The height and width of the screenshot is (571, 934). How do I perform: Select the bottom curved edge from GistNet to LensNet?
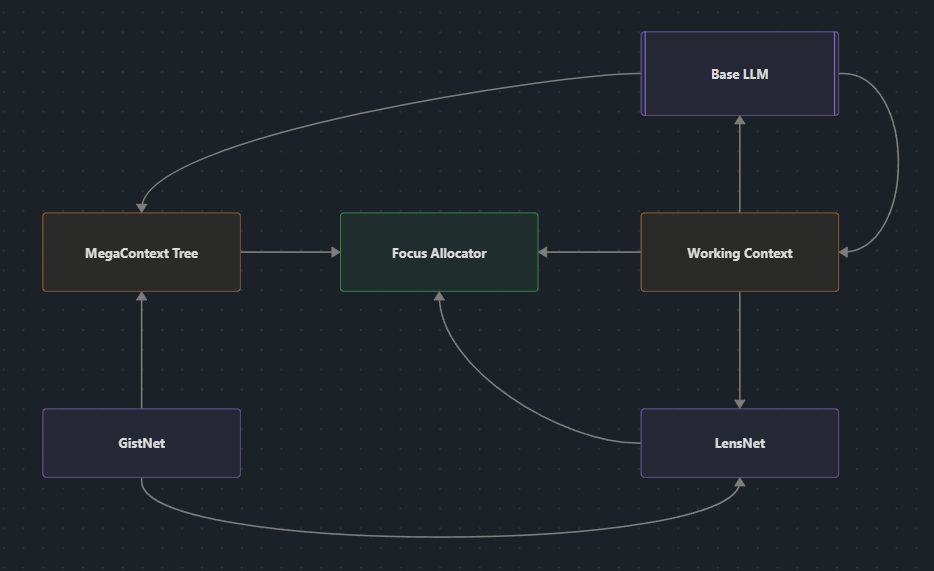click(440, 536)
